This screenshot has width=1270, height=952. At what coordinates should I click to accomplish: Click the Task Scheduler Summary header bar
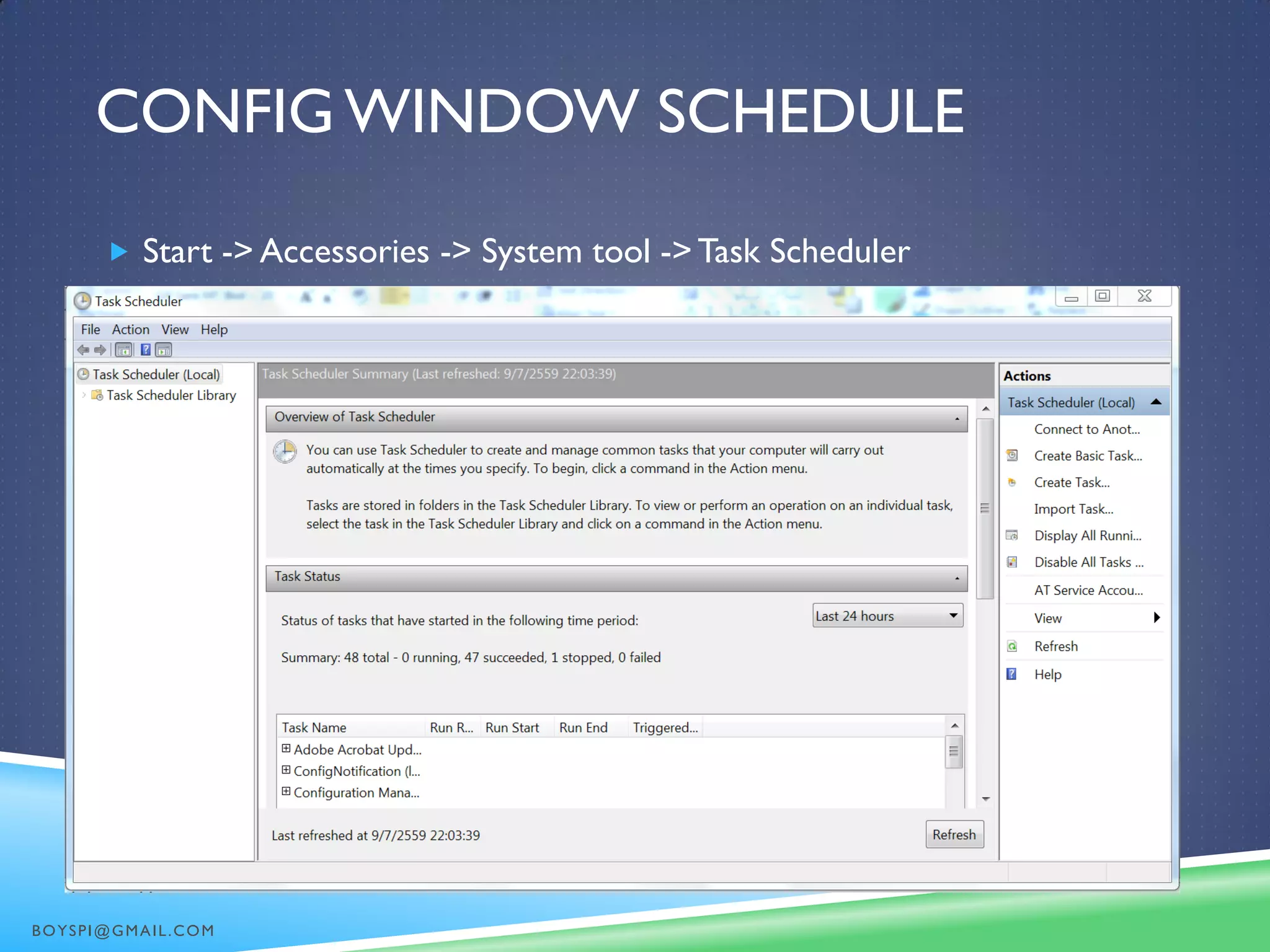[x=625, y=379]
